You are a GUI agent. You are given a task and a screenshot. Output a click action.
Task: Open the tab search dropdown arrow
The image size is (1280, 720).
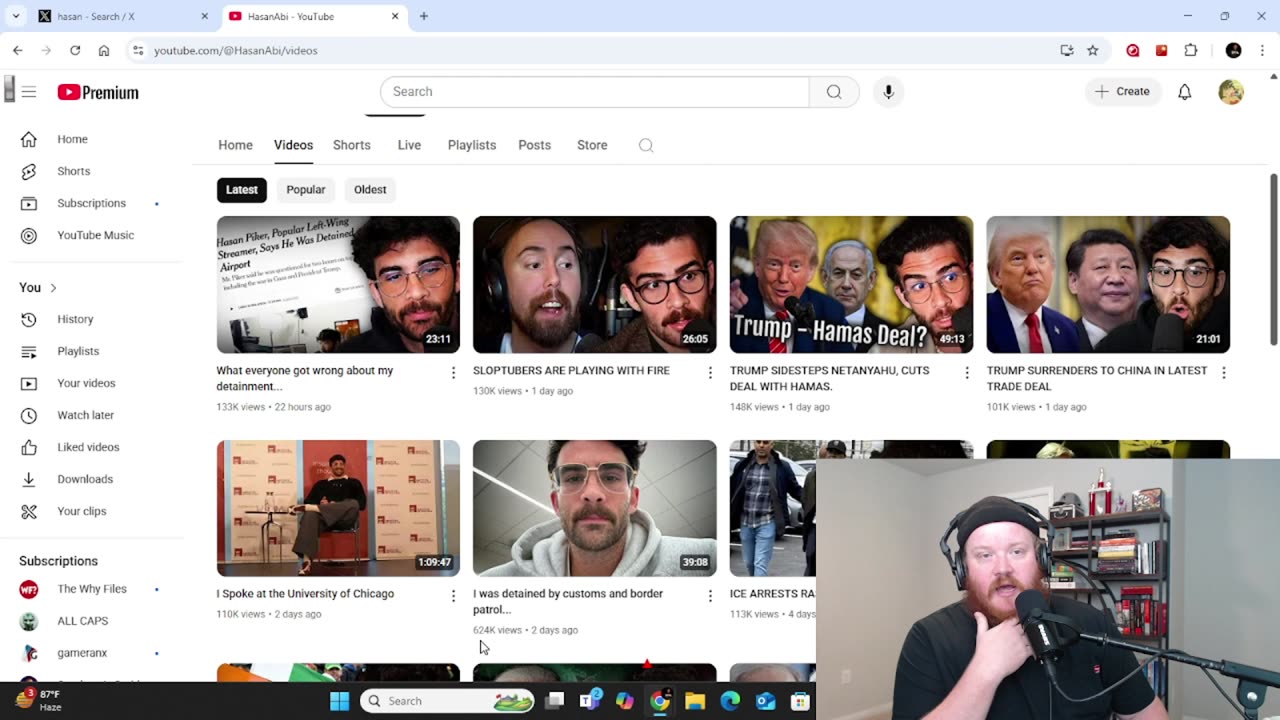[x=16, y=16]
